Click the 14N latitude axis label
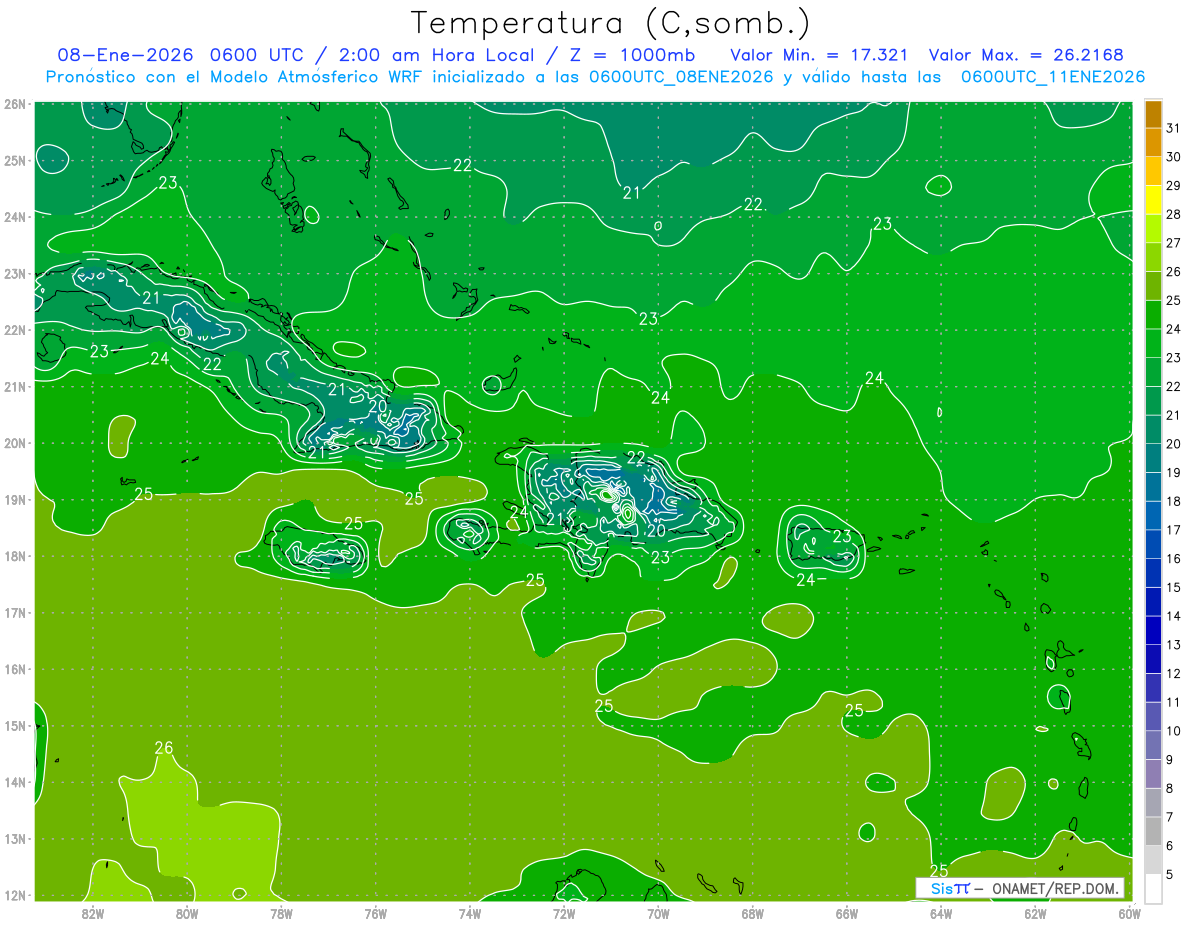1200x927 pixels. tap(15, 782)
